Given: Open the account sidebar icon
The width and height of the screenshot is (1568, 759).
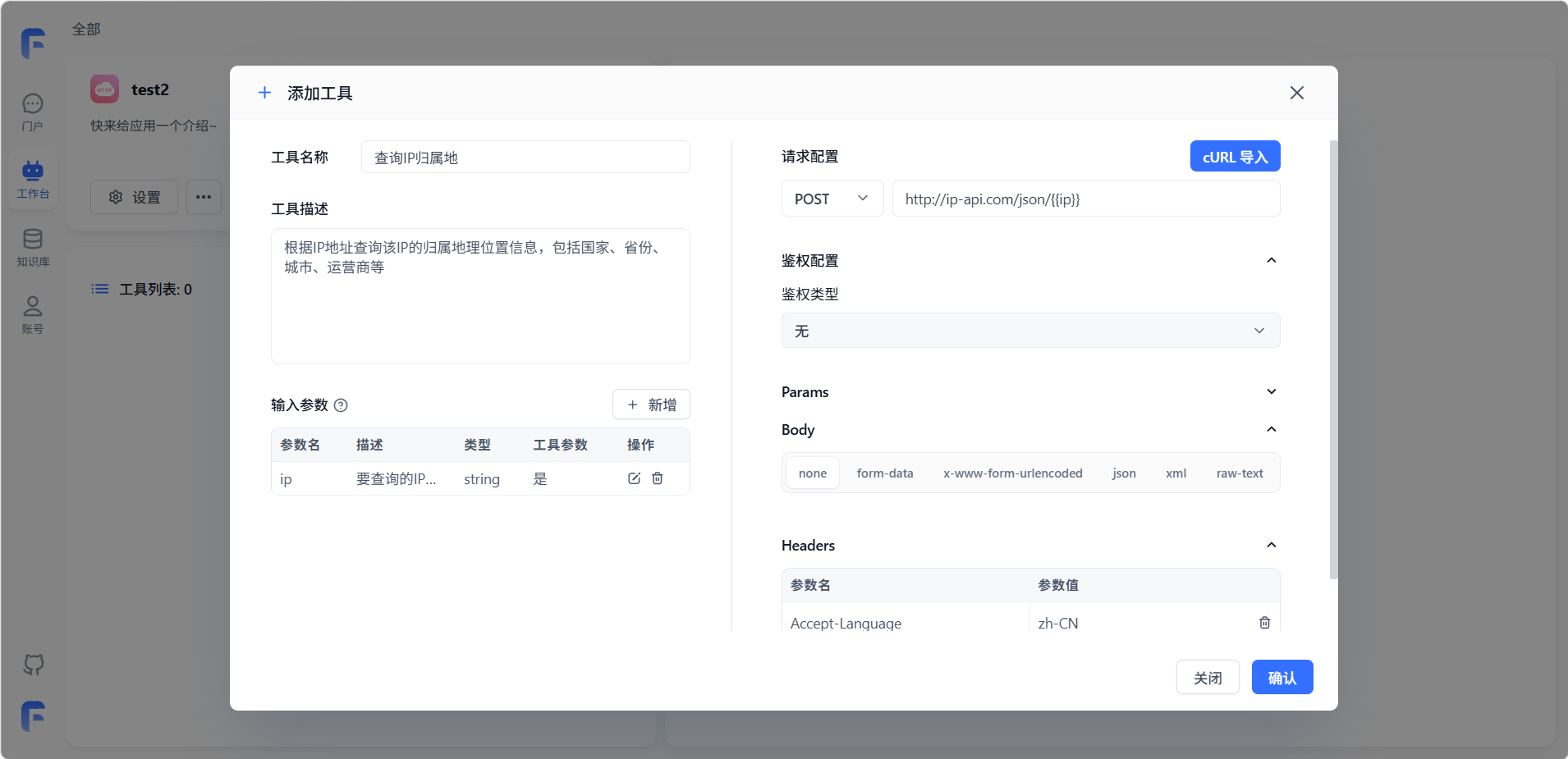Looking at the screenshot, I should coord(33,314).
